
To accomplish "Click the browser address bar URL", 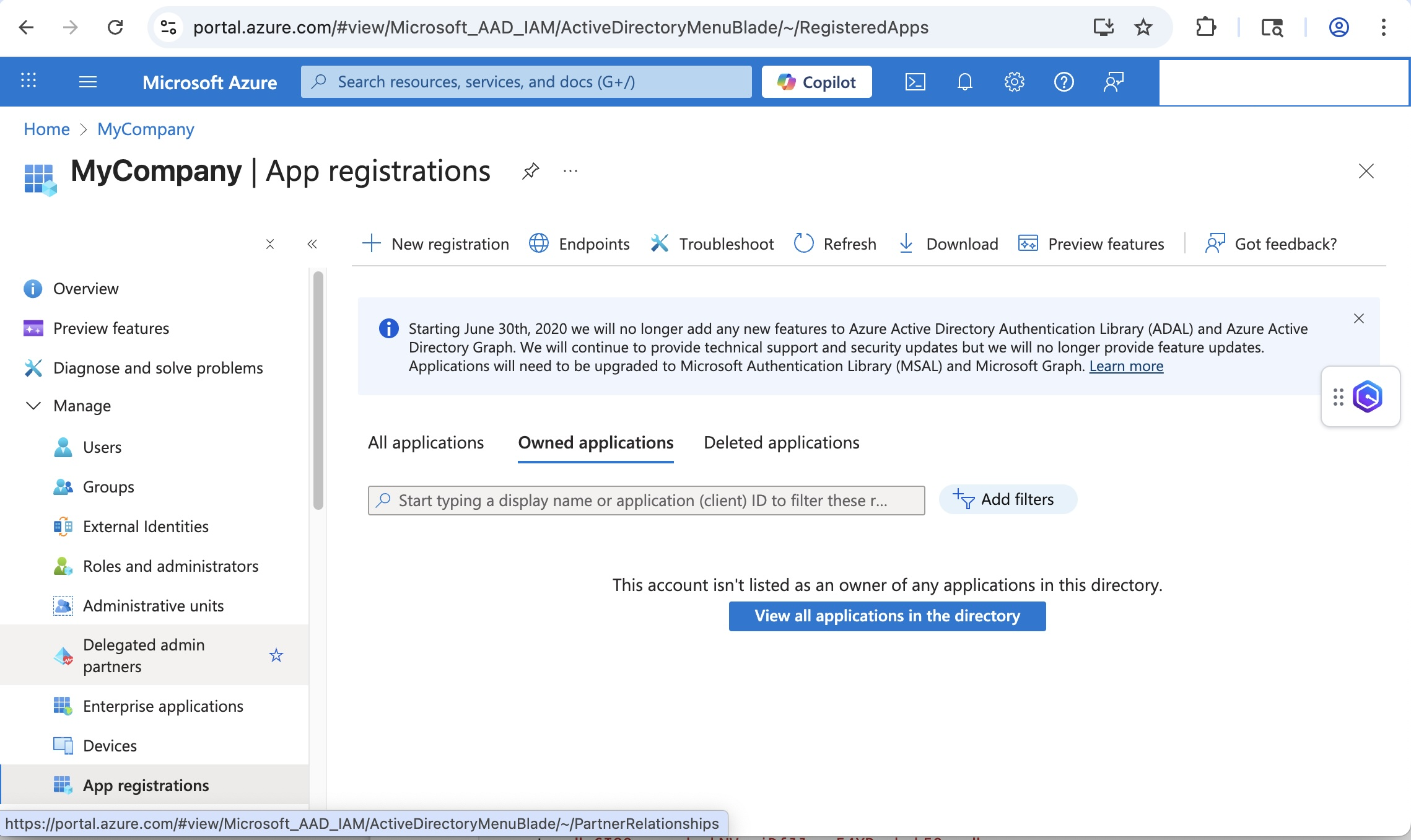I will coord(561,27).
